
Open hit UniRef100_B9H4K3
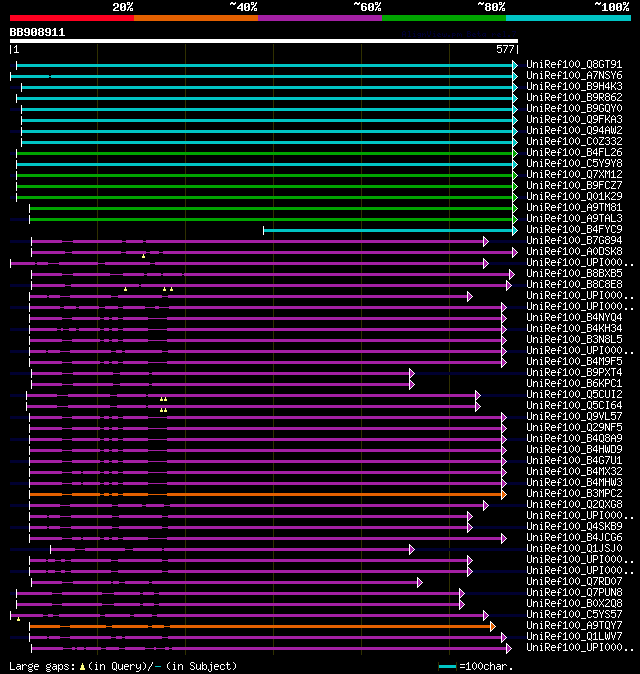[574, 86]
